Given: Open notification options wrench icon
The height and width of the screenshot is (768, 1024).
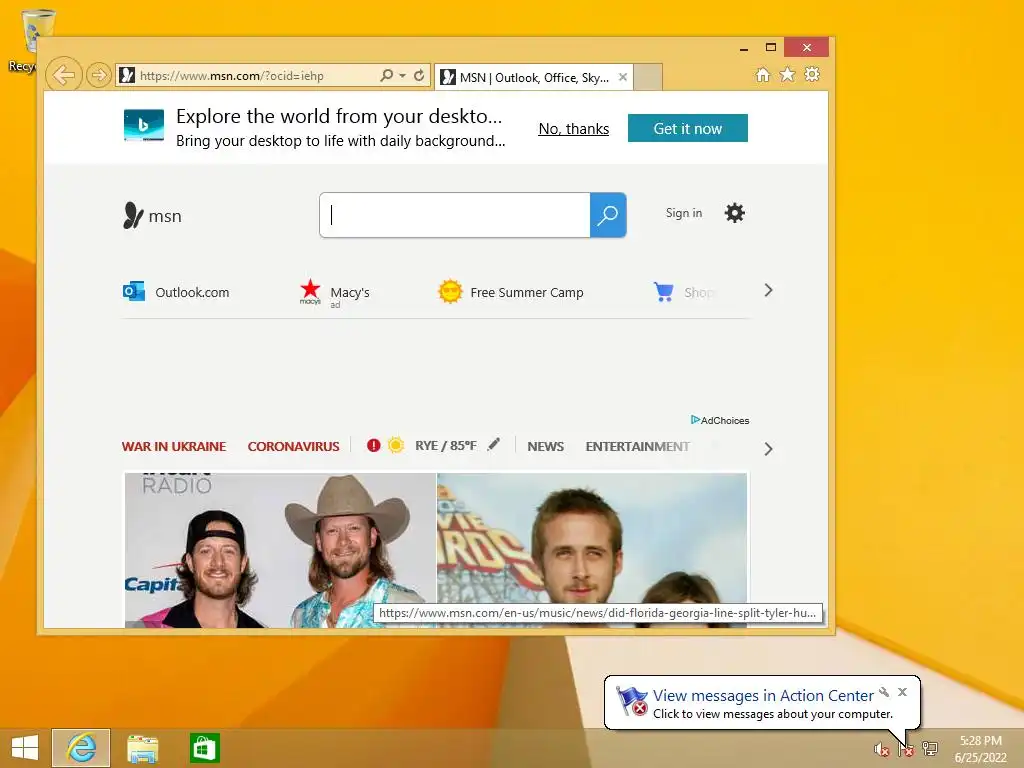Looking at the screenshot, I should 884,692.
